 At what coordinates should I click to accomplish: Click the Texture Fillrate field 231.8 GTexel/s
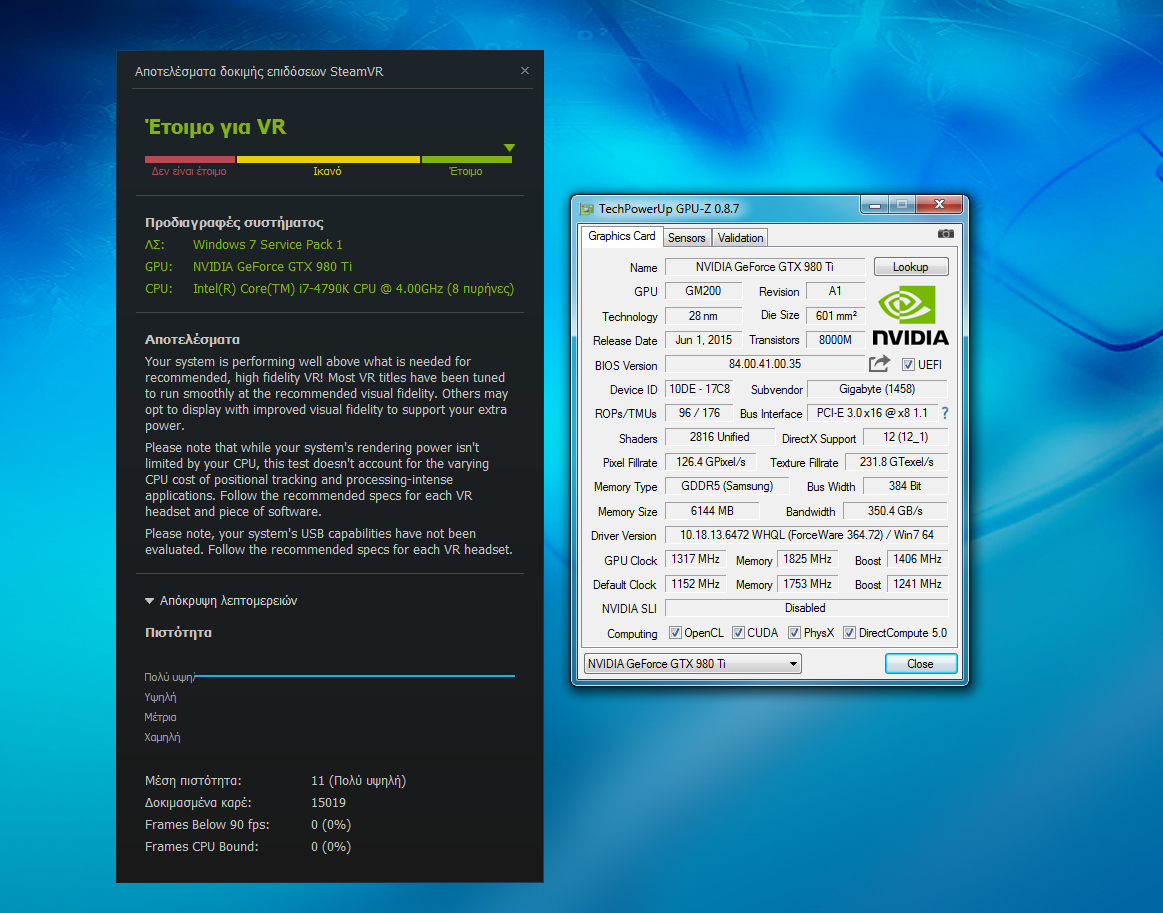897,462
